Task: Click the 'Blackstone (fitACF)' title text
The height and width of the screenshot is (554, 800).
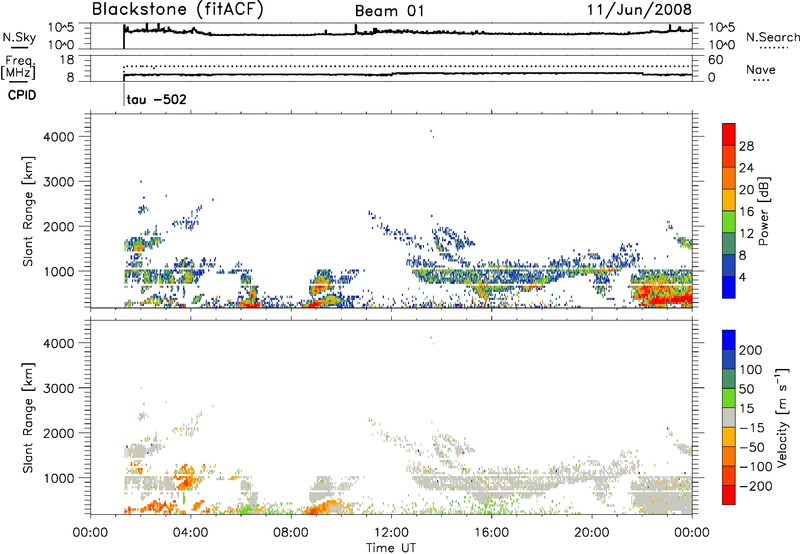Action: tap(178, 10)
